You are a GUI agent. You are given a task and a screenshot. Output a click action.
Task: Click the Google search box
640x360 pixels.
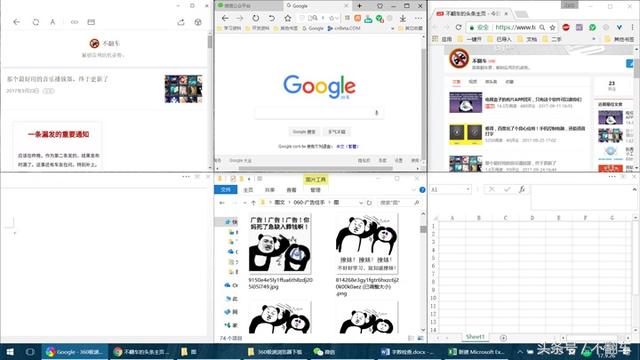[x=319, y=113]
